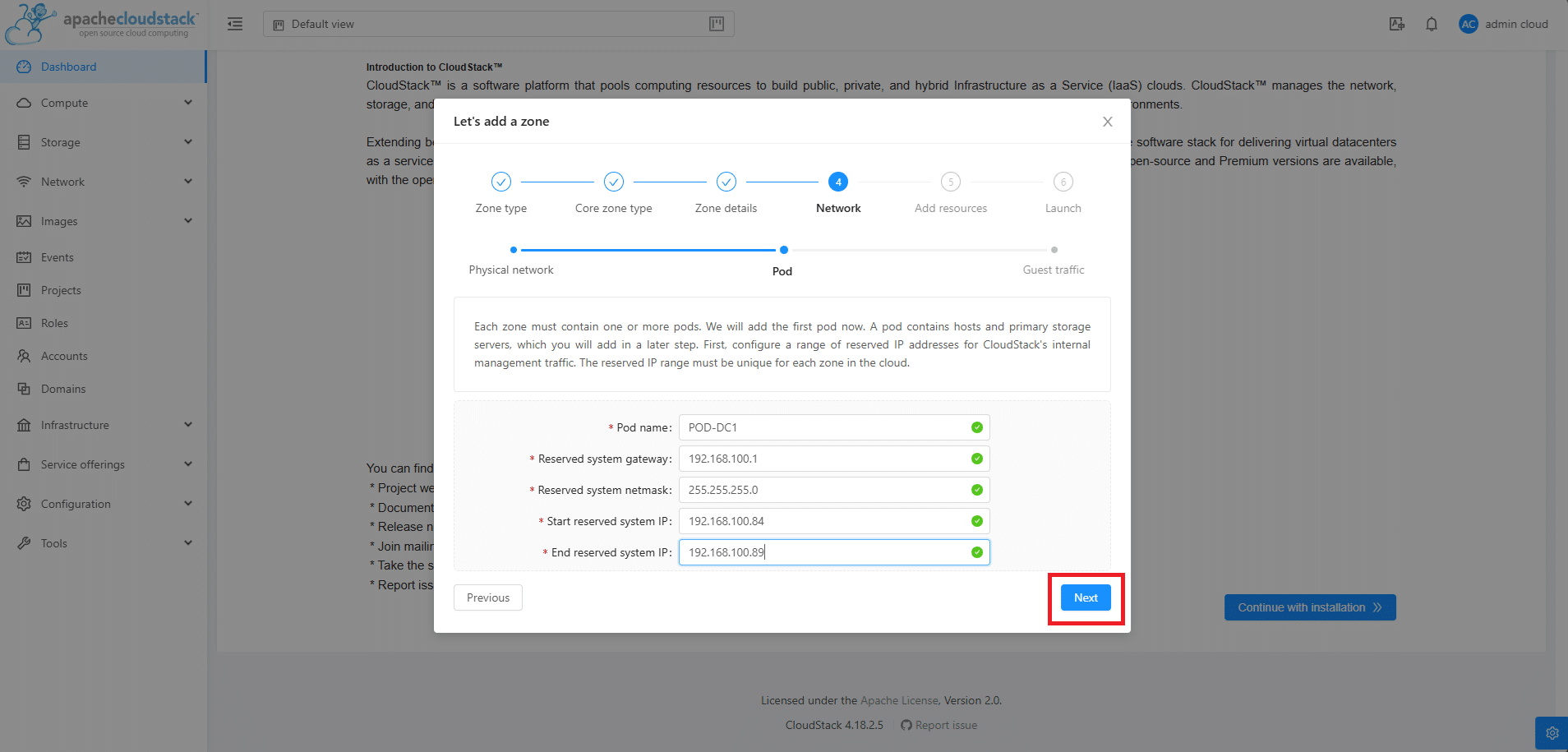Expand the Service offerings menu chevron
This screenshot has height=752, width=1568.
[x=188, y=464]
